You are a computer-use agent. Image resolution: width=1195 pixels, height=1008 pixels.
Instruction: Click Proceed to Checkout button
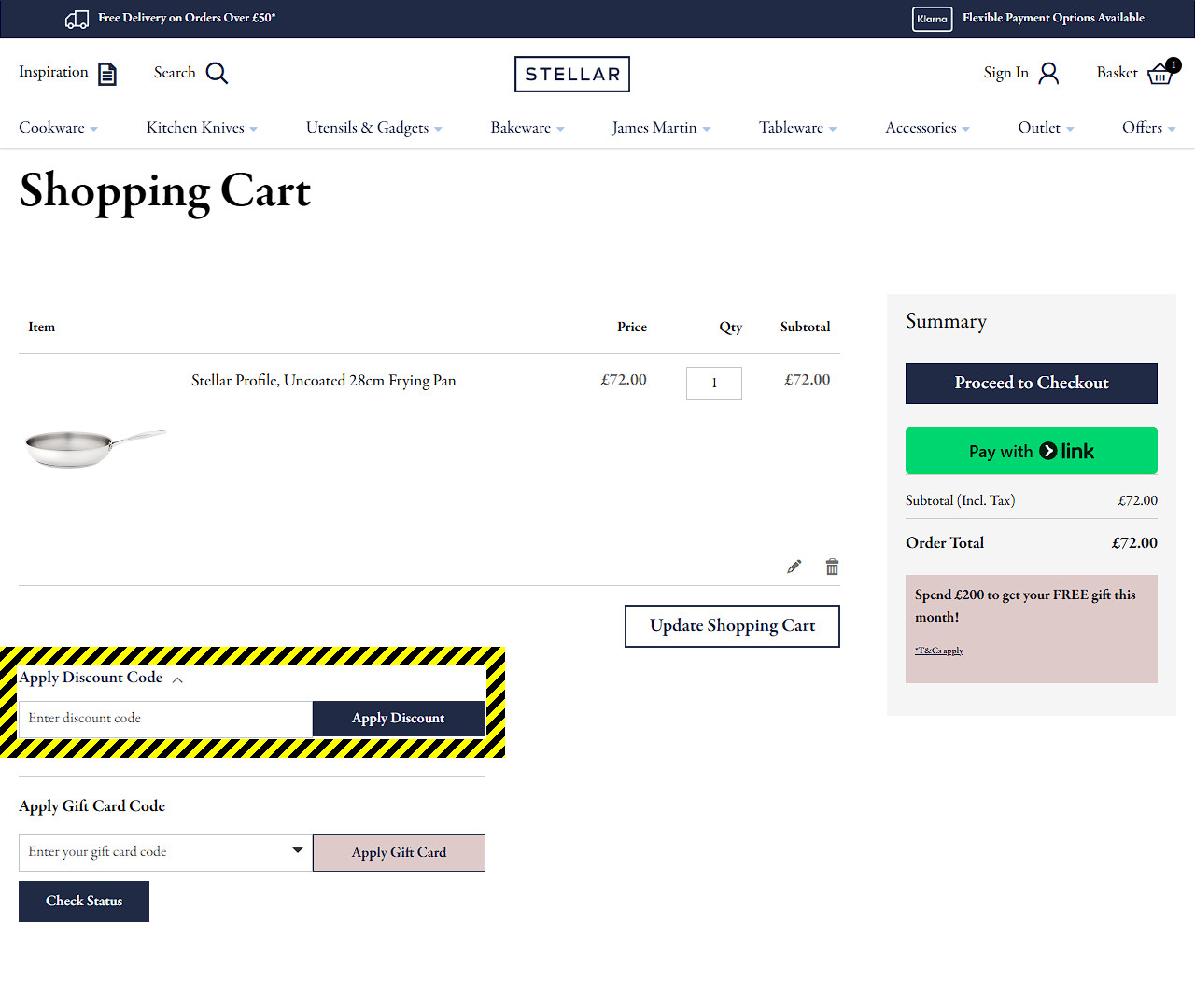point(1031,384)
